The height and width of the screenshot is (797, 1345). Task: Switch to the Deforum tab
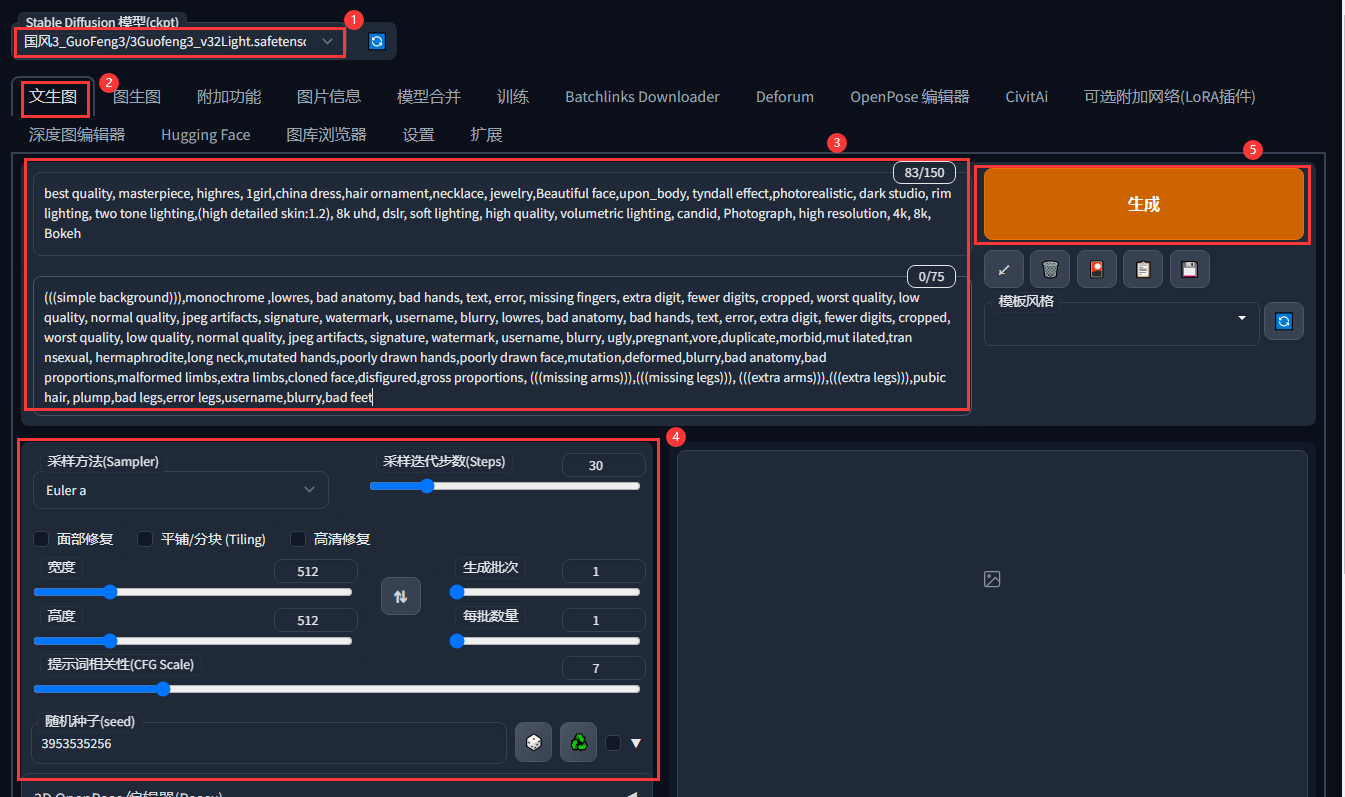[x=785, y=97]
